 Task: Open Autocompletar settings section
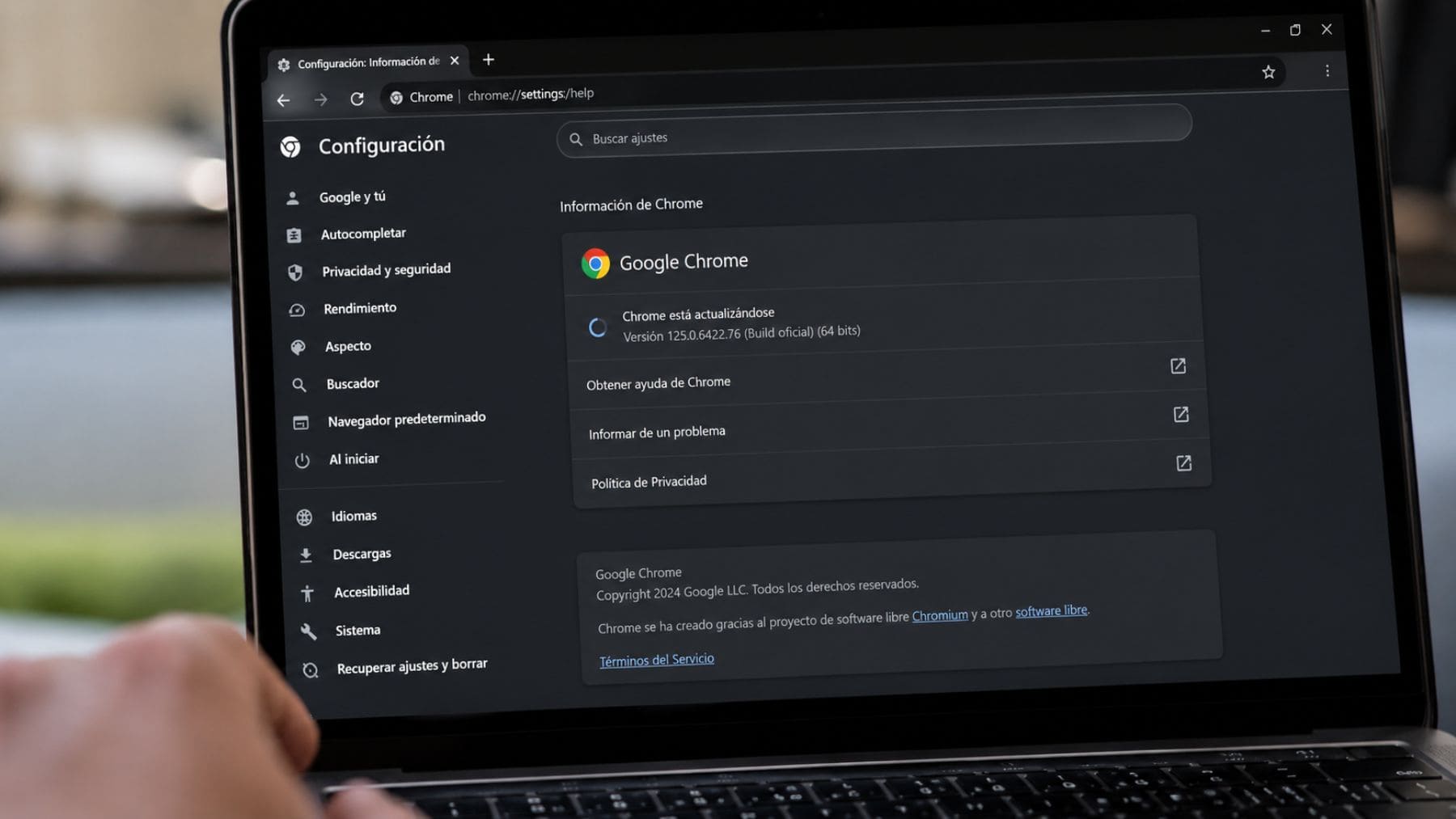[x=363, y=234]
